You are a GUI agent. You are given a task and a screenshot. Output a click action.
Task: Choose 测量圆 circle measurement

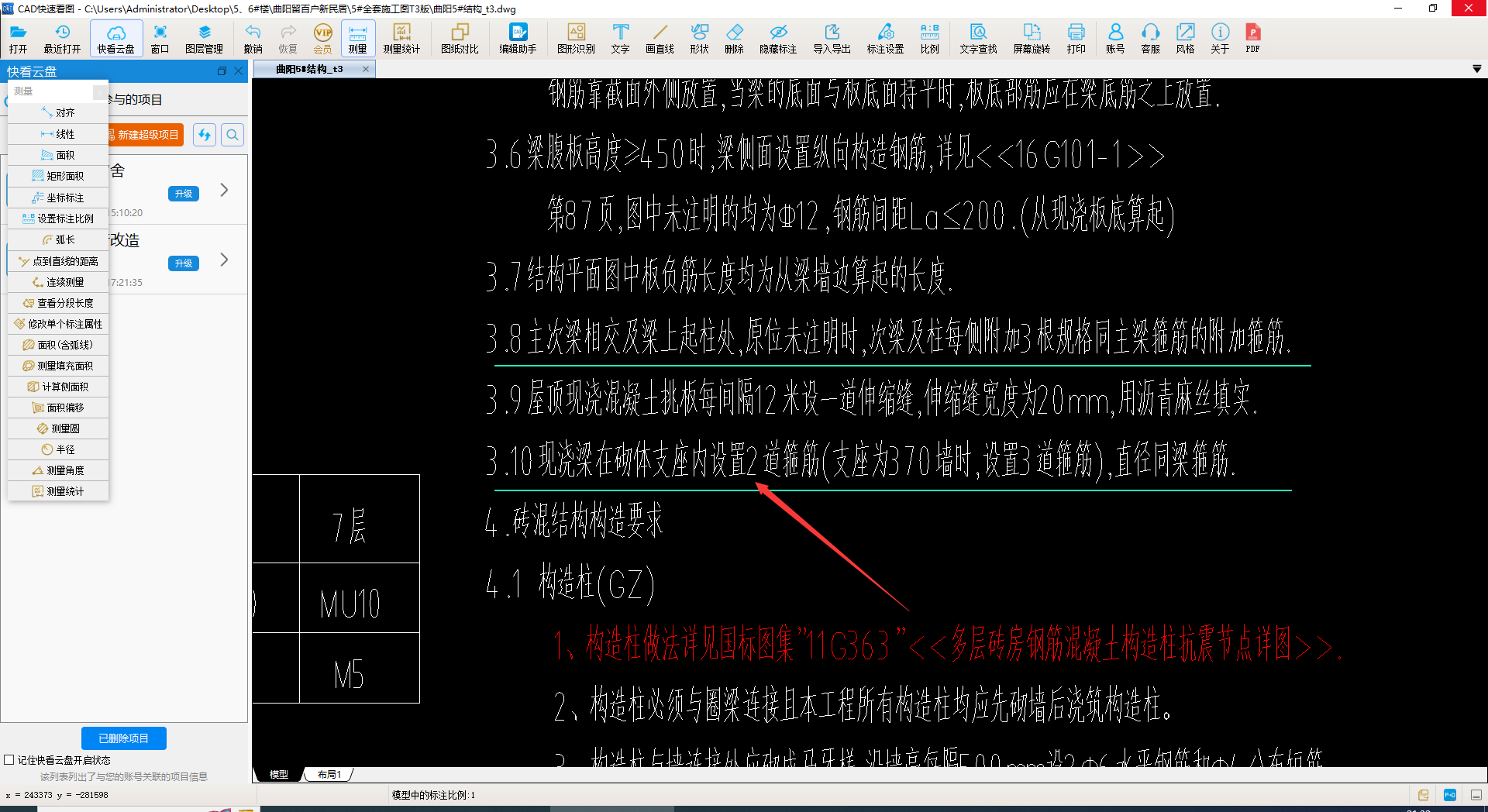(58, 428)
